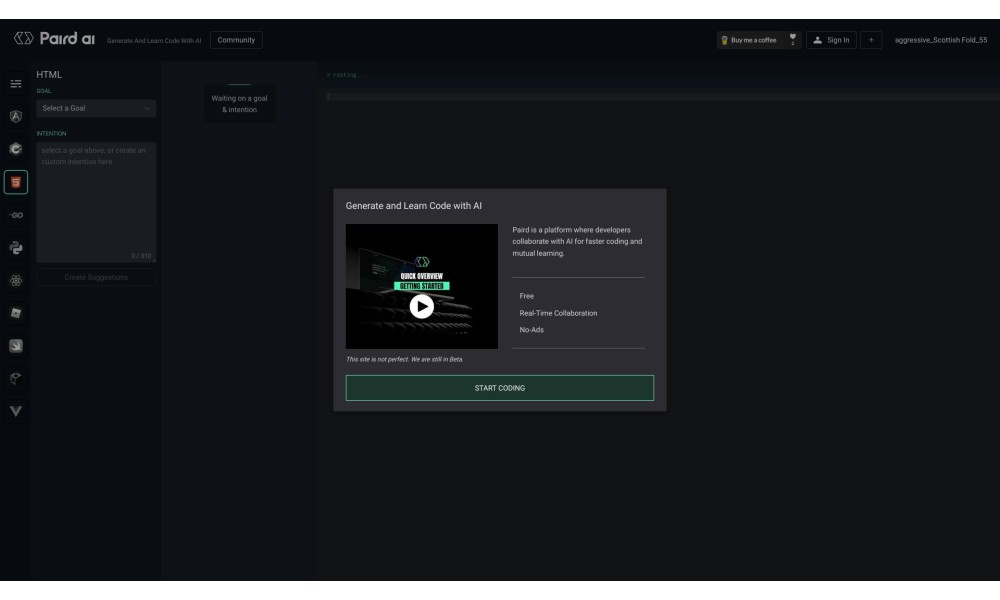
Task: Click the 'This site is not perfect' beta note
Action: pyautogui.click(x=404, y=360)
